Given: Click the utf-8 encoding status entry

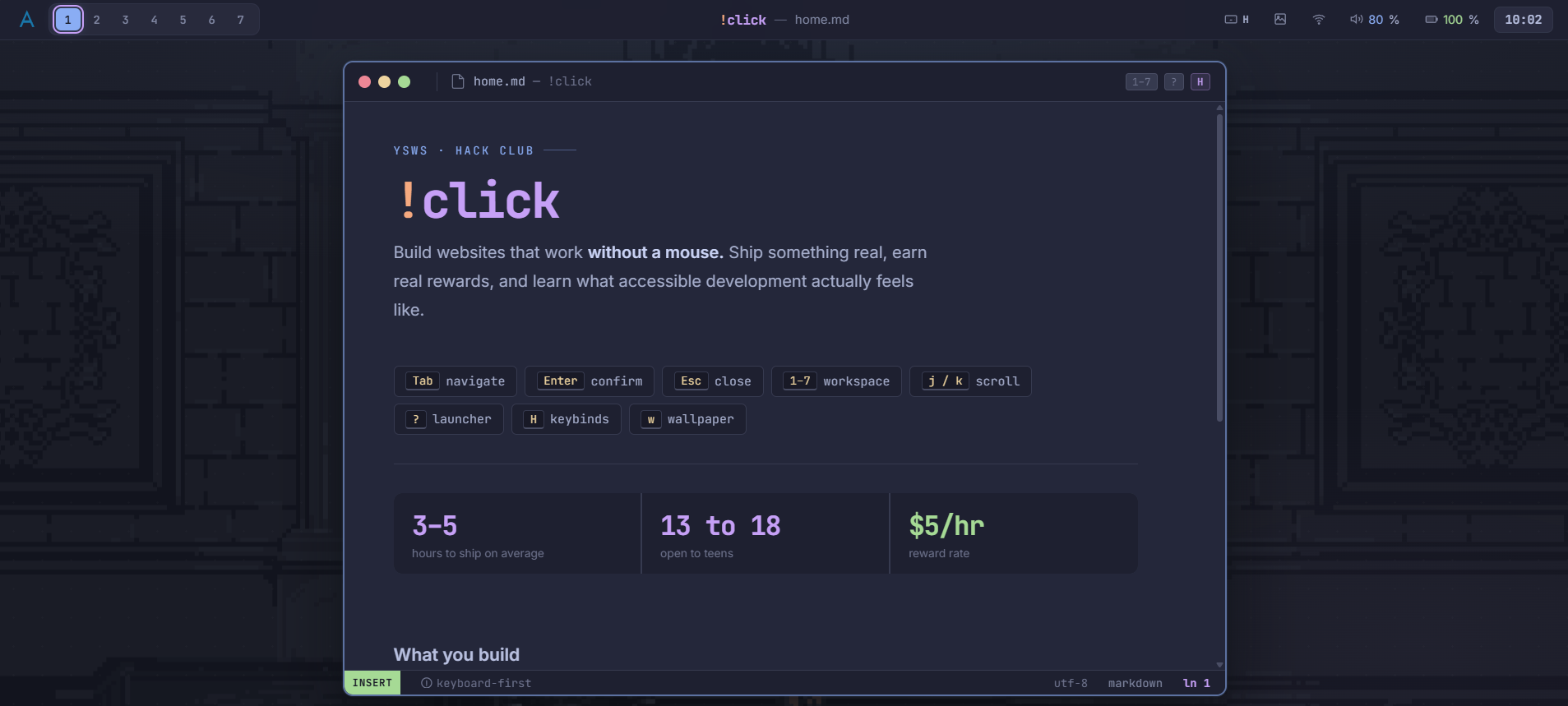Looking at the screenshot, I should 1071,683.
